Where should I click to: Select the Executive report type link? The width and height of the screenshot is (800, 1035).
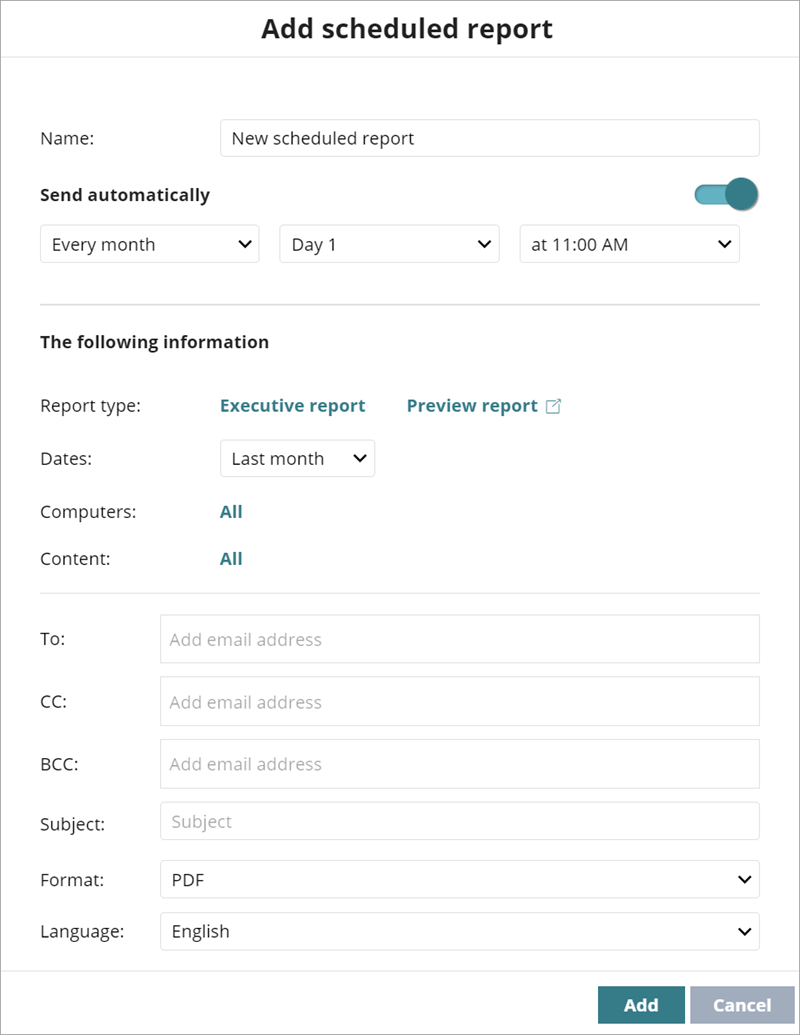point(292,405)
